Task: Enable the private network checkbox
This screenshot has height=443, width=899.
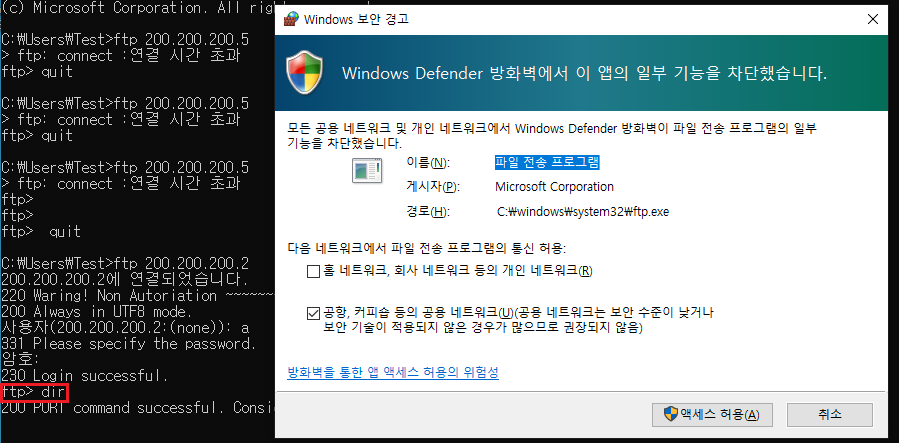Action: [313, 272]
